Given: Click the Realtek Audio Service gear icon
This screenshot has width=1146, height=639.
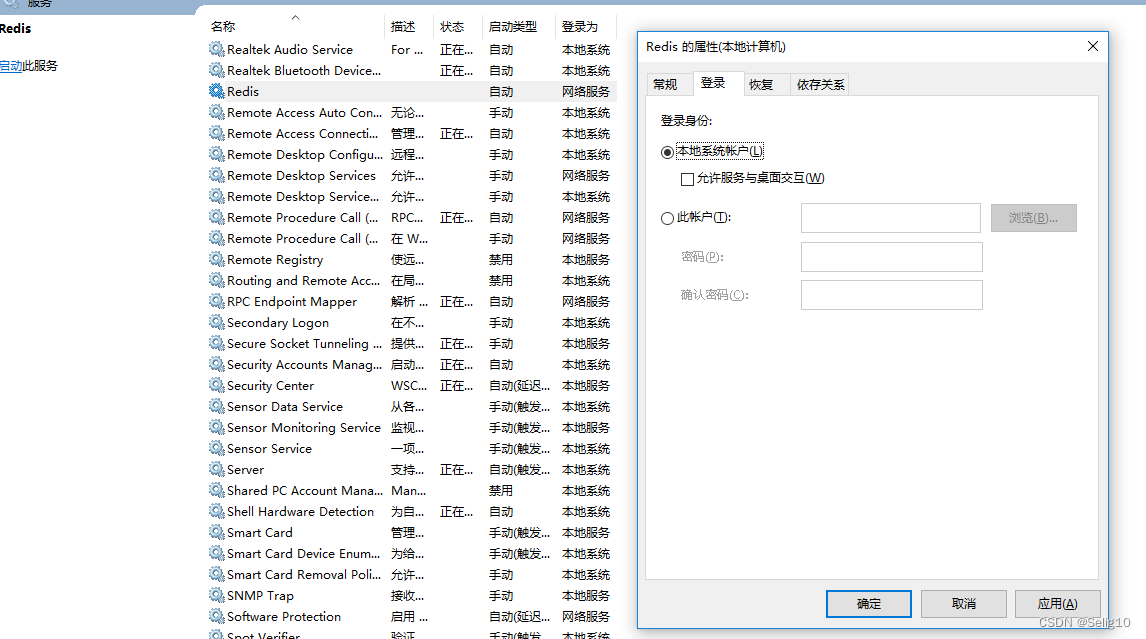Looking at the screenshot, I should pyautogui.click(x=216, y=49).
